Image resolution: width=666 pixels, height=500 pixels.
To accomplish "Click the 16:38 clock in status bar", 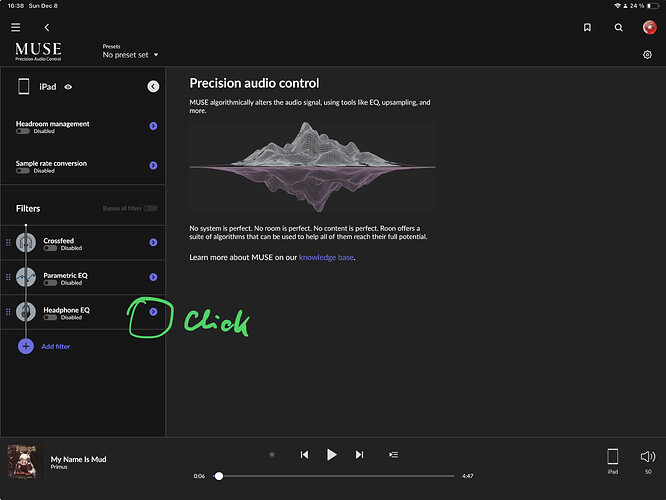I will point(15,6).
